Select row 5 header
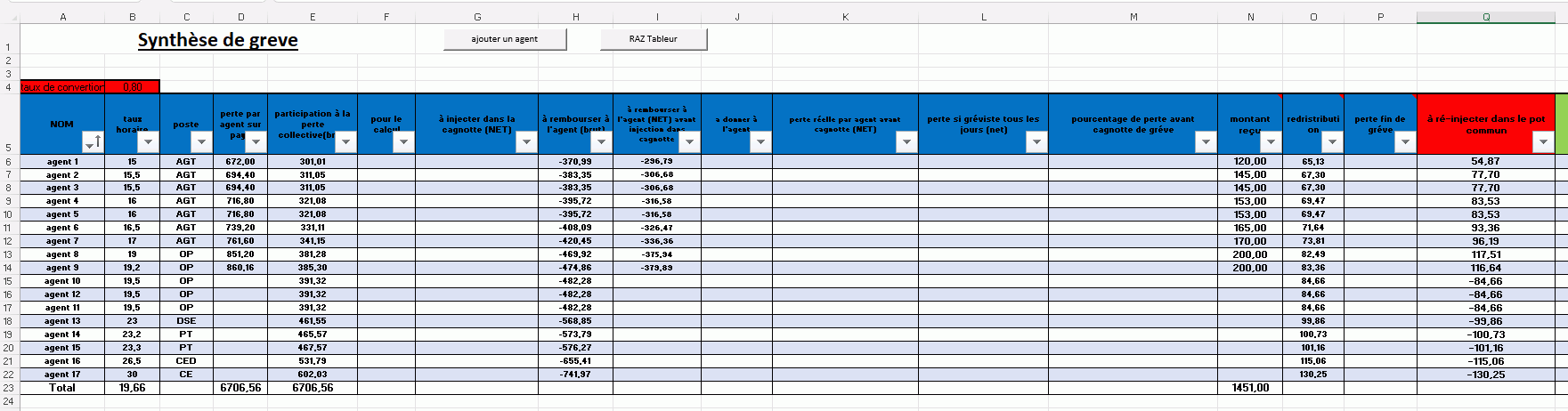 [9, 124]
